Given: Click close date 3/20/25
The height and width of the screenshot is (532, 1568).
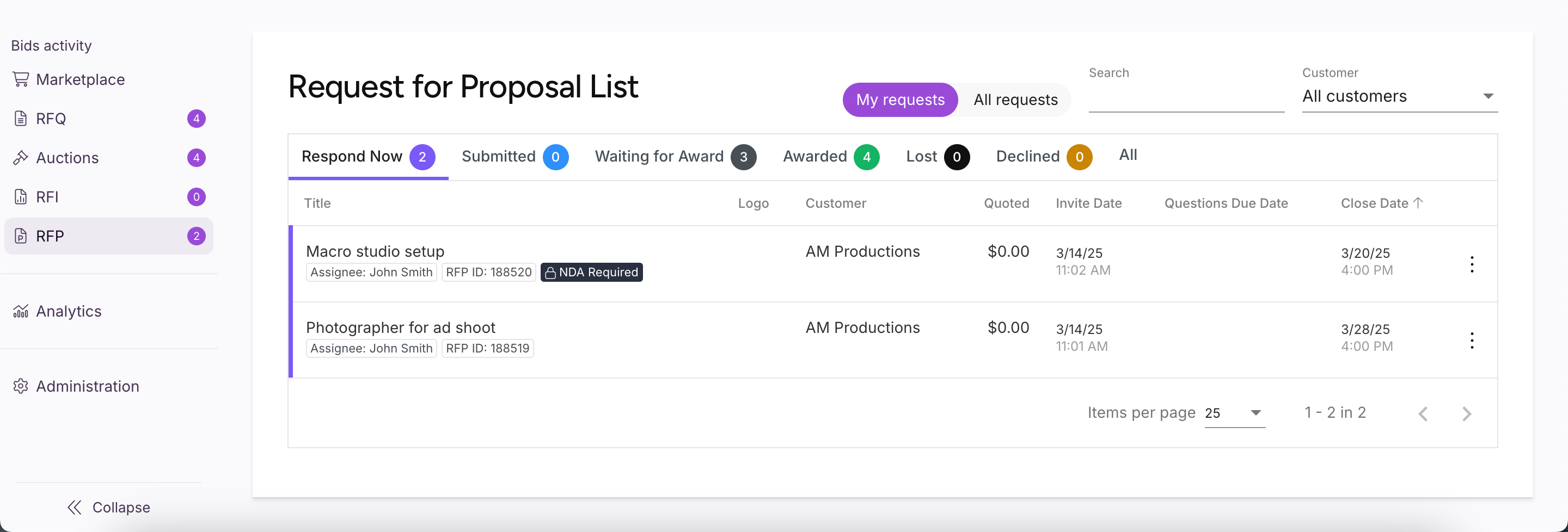Looking at the screenshot, I should 1365,253.
